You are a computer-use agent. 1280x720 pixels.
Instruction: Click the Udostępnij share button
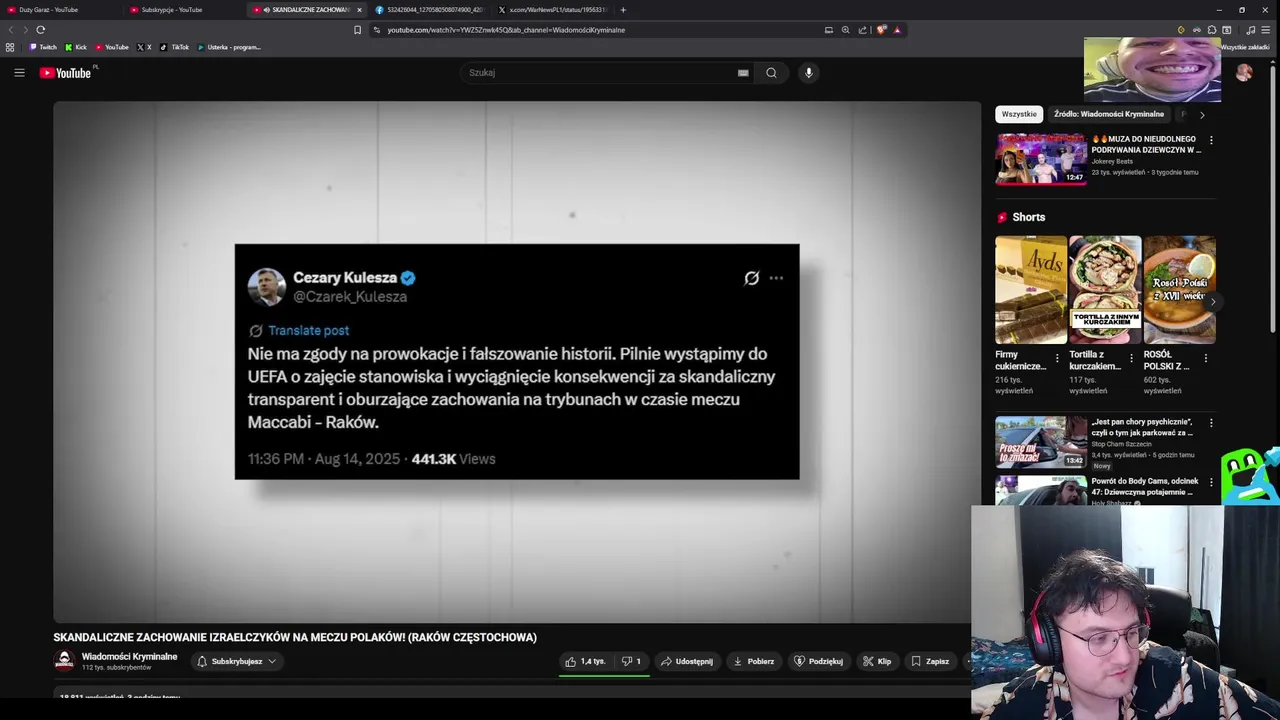(687, 661)
